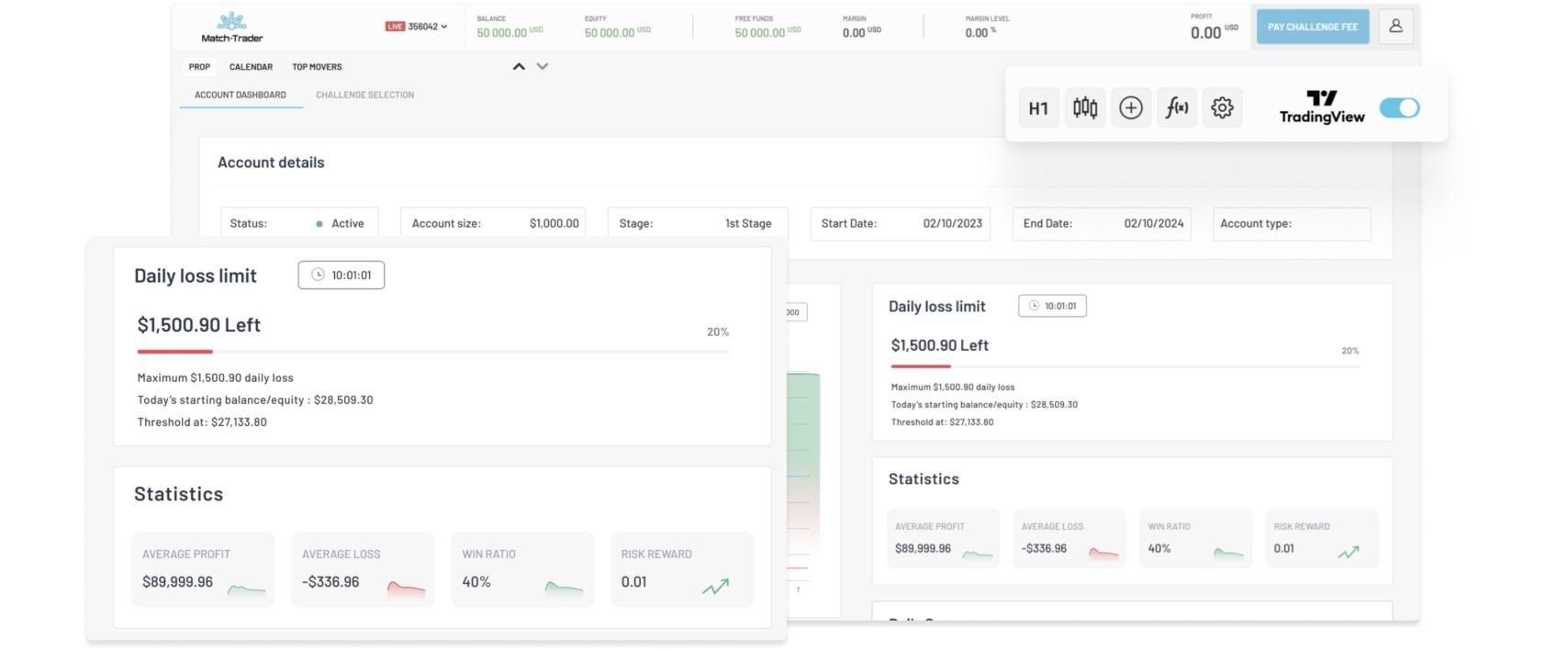Image resolution: width=1568 pixels, height=651 pixels.
Task: Click the margin 0.00 USD value
Action: (x=861, y=32)
